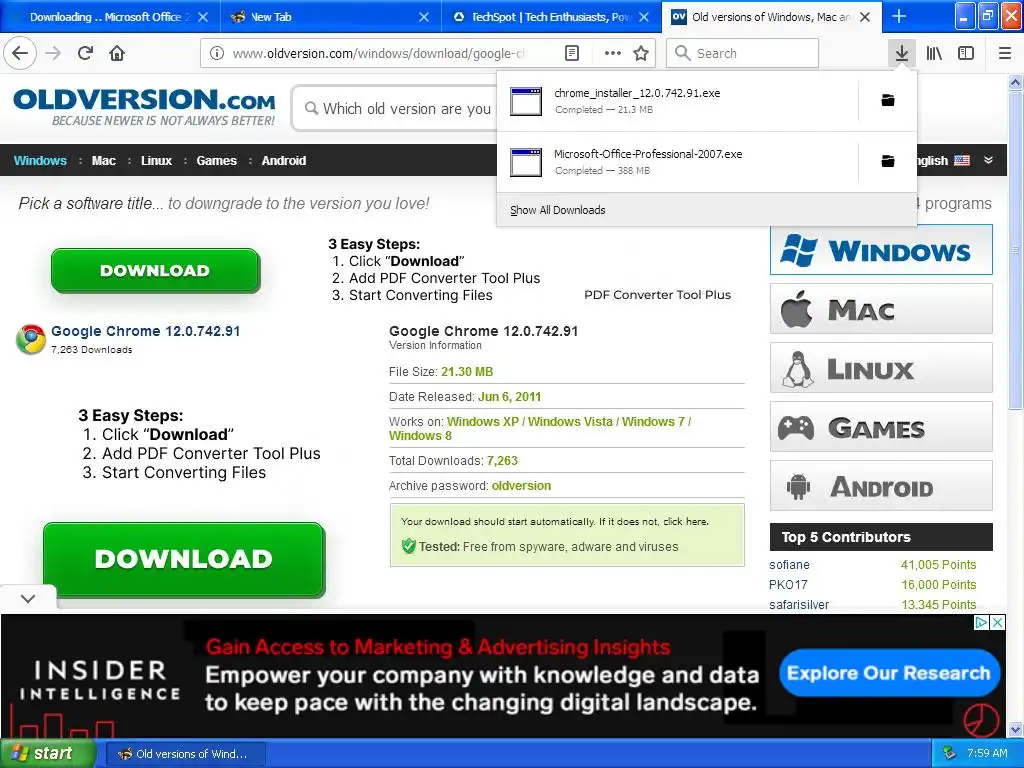Open containing folder for chrome_installer download
This screenshot has height=768, width=1024.
point(888,100)
